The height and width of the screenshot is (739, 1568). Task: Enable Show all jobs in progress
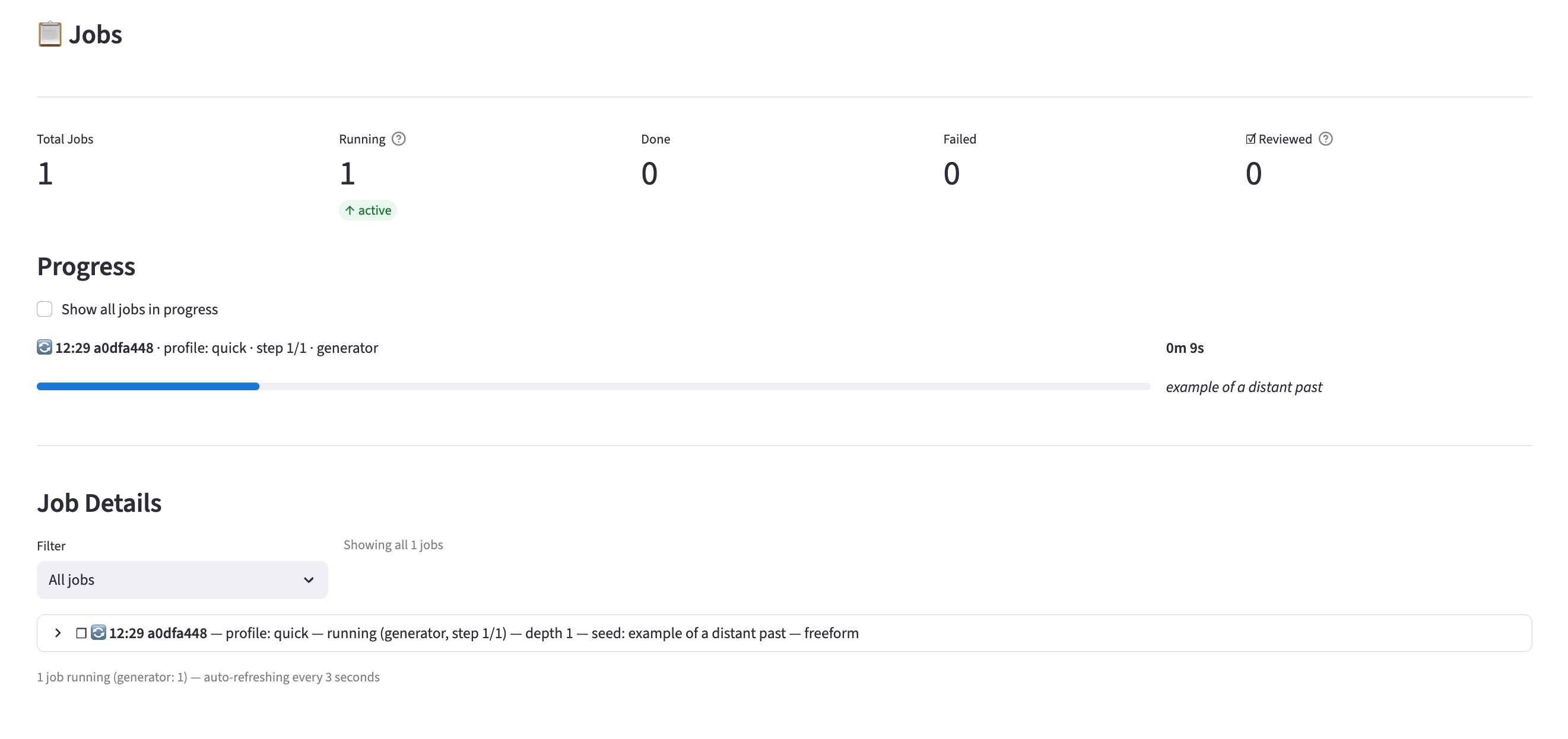45,309
